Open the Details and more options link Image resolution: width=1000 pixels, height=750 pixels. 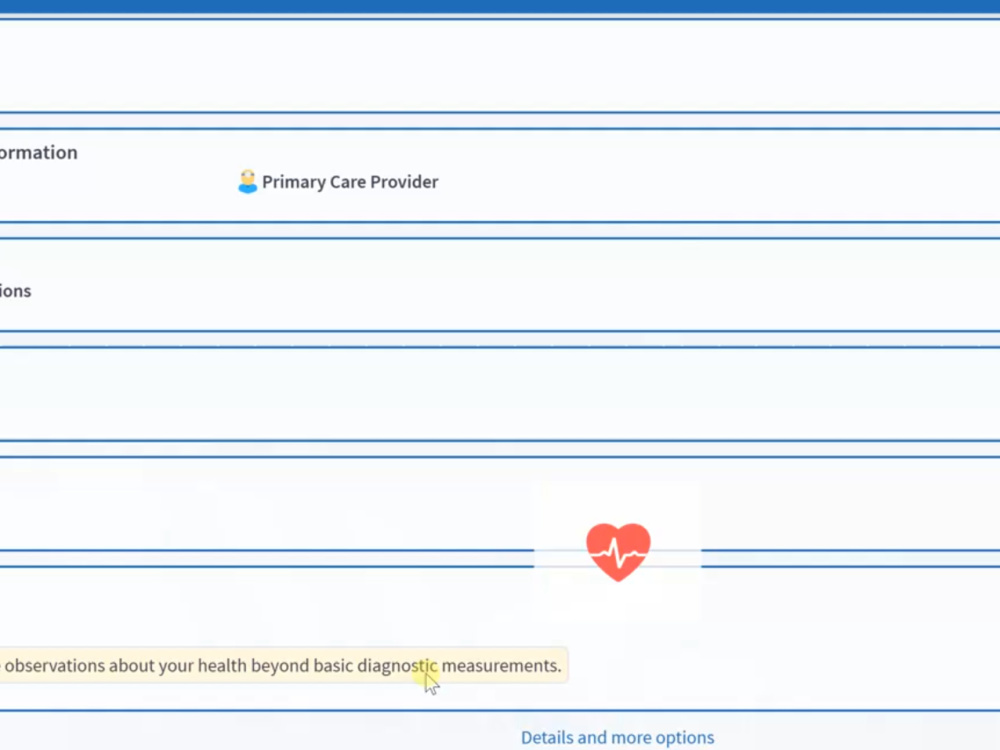pos(617,737)
